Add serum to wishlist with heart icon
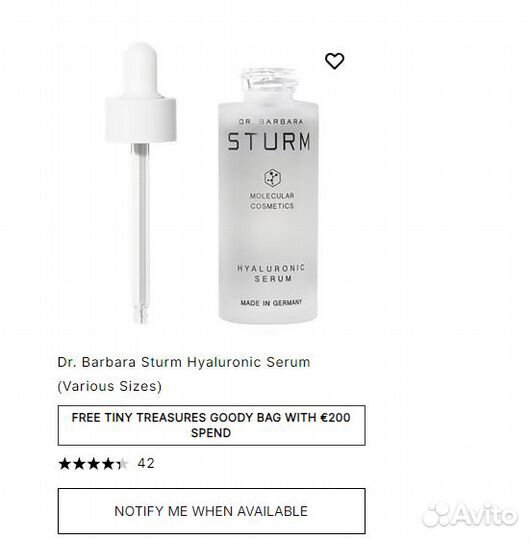The image size is (529, 540). pos(334,61)
